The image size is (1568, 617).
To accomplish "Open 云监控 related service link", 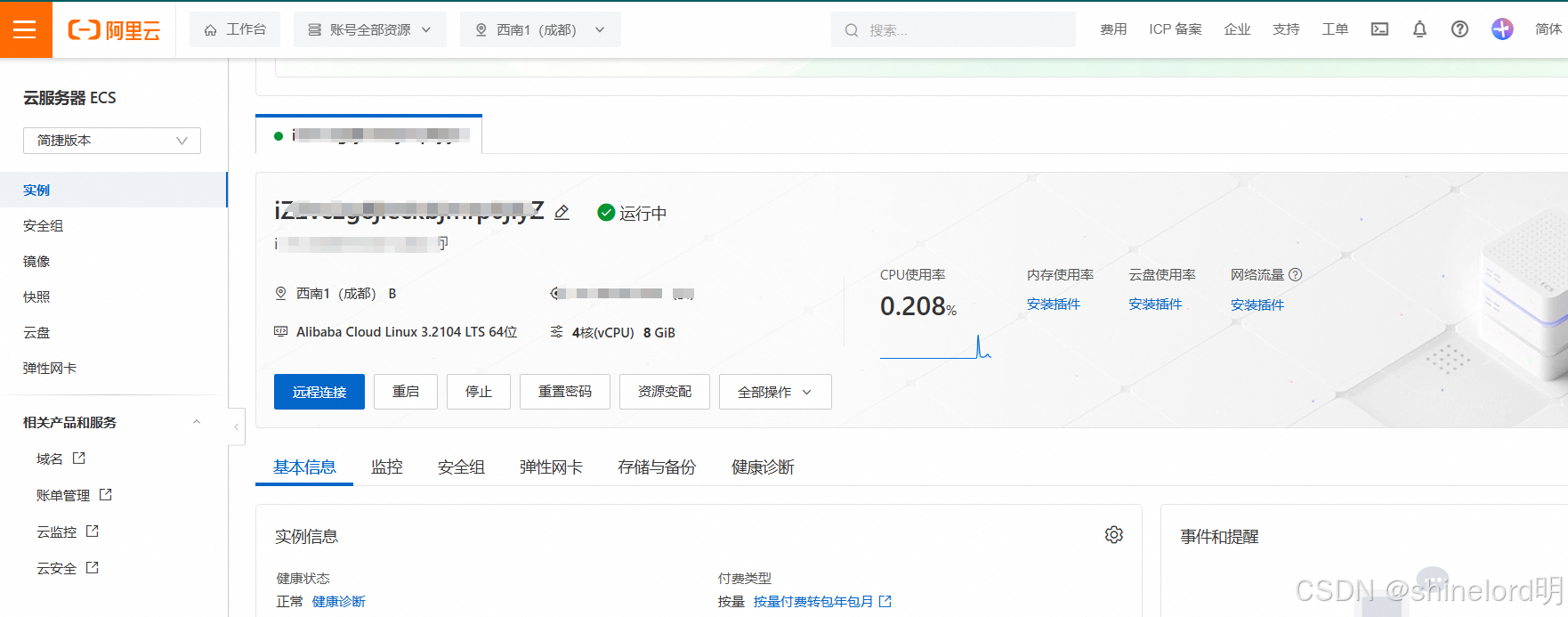I will [x=56, y=532].
